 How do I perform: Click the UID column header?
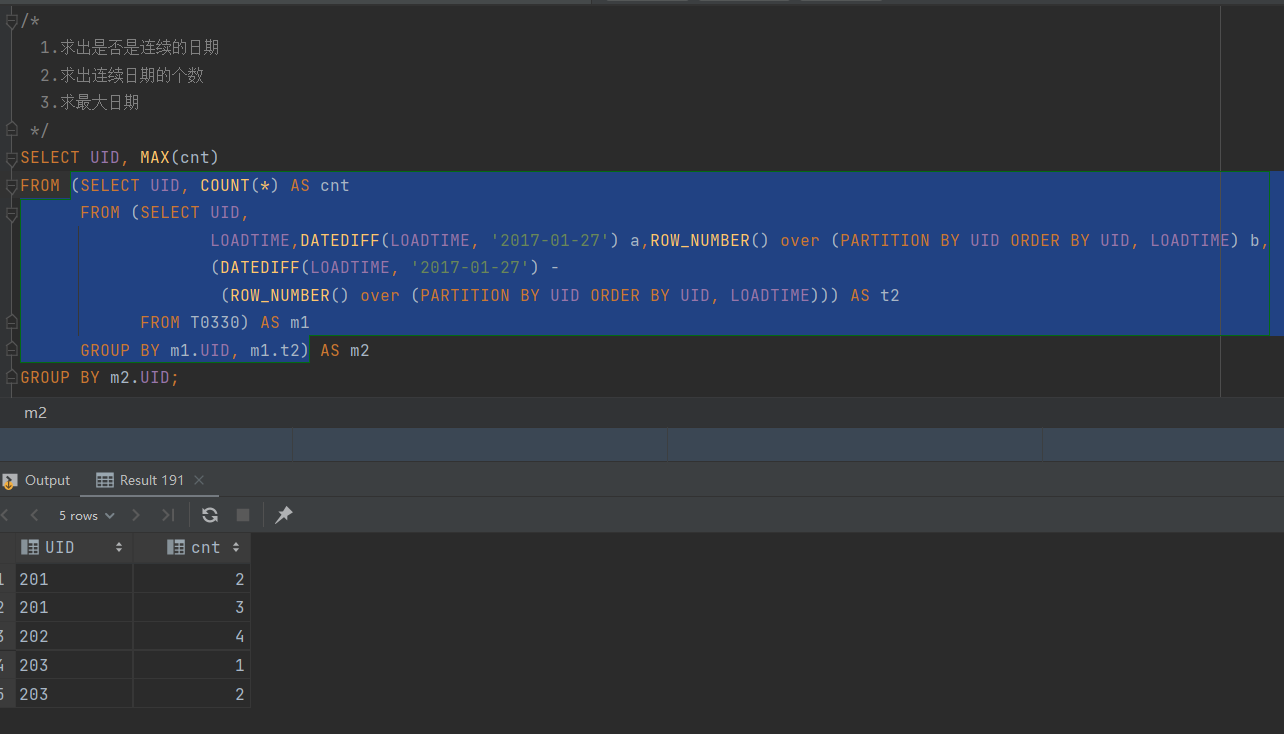pos(73,547)
